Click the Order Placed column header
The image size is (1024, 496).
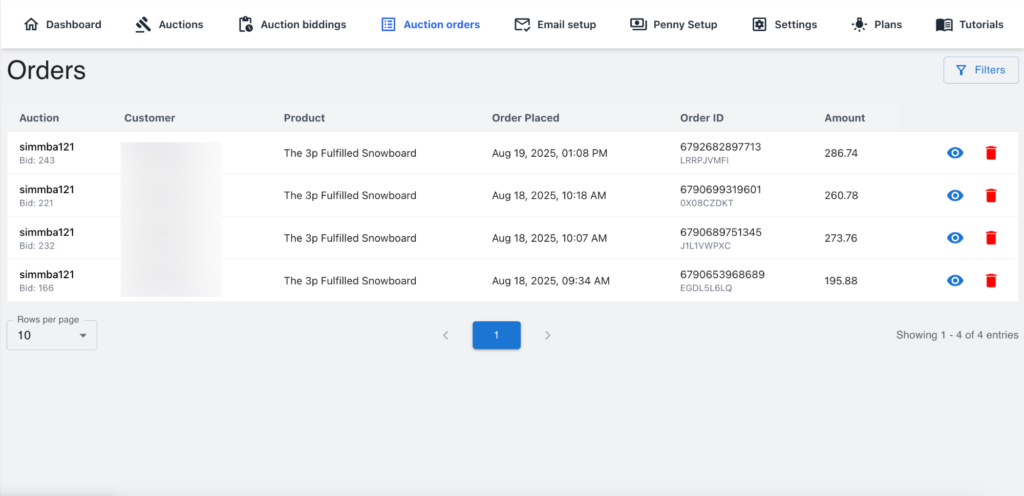(525, 118)
